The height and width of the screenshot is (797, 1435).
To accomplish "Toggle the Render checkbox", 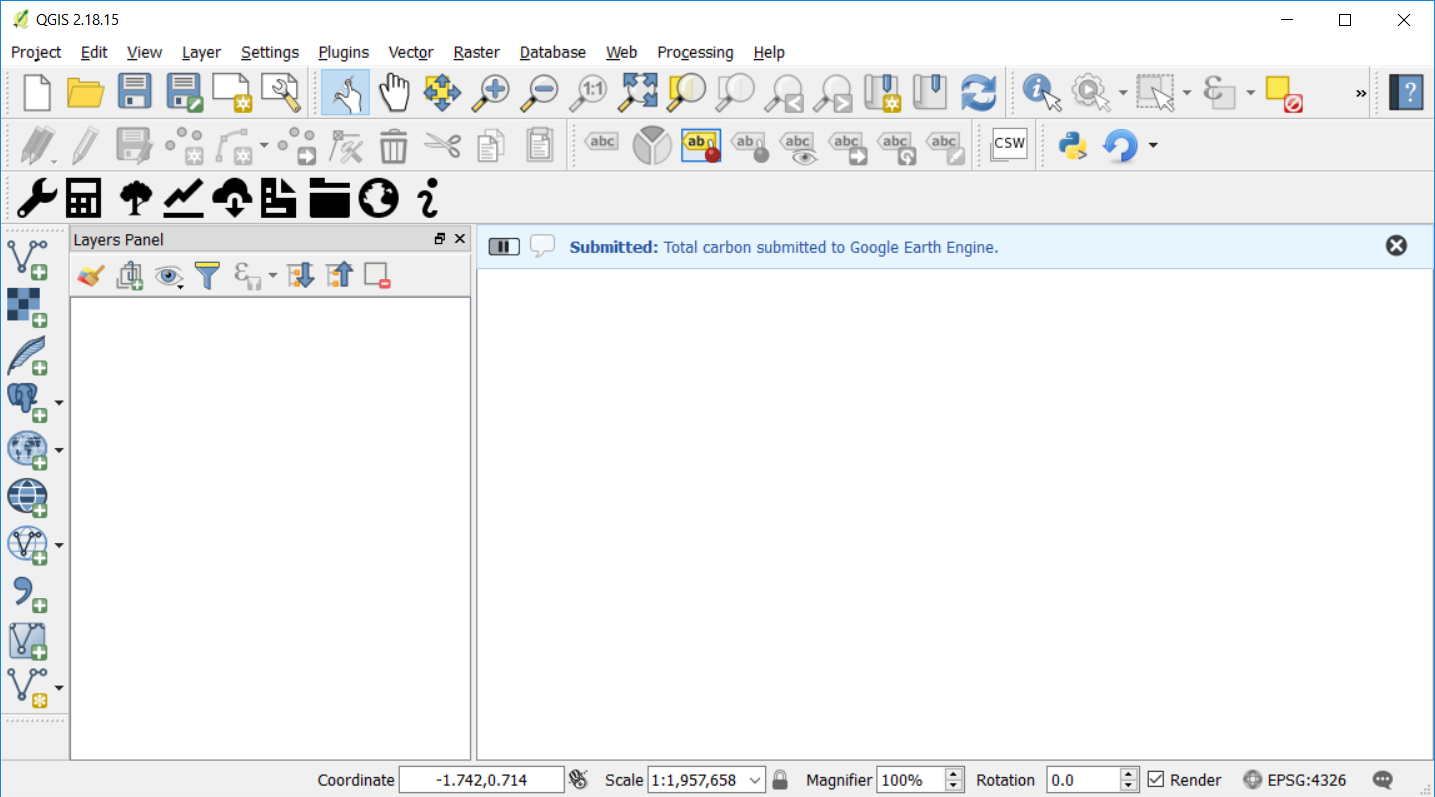I will click(1156, 780).
